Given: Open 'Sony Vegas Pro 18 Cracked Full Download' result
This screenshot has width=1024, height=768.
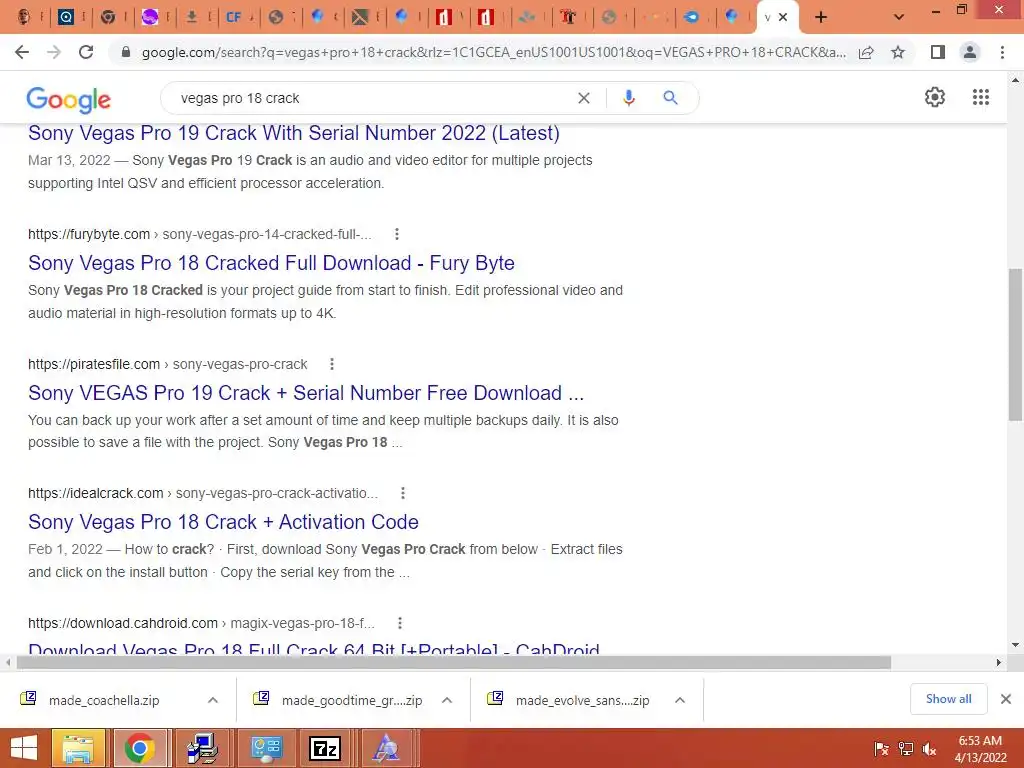Looking at the screenshot, I should click(271, 263).
